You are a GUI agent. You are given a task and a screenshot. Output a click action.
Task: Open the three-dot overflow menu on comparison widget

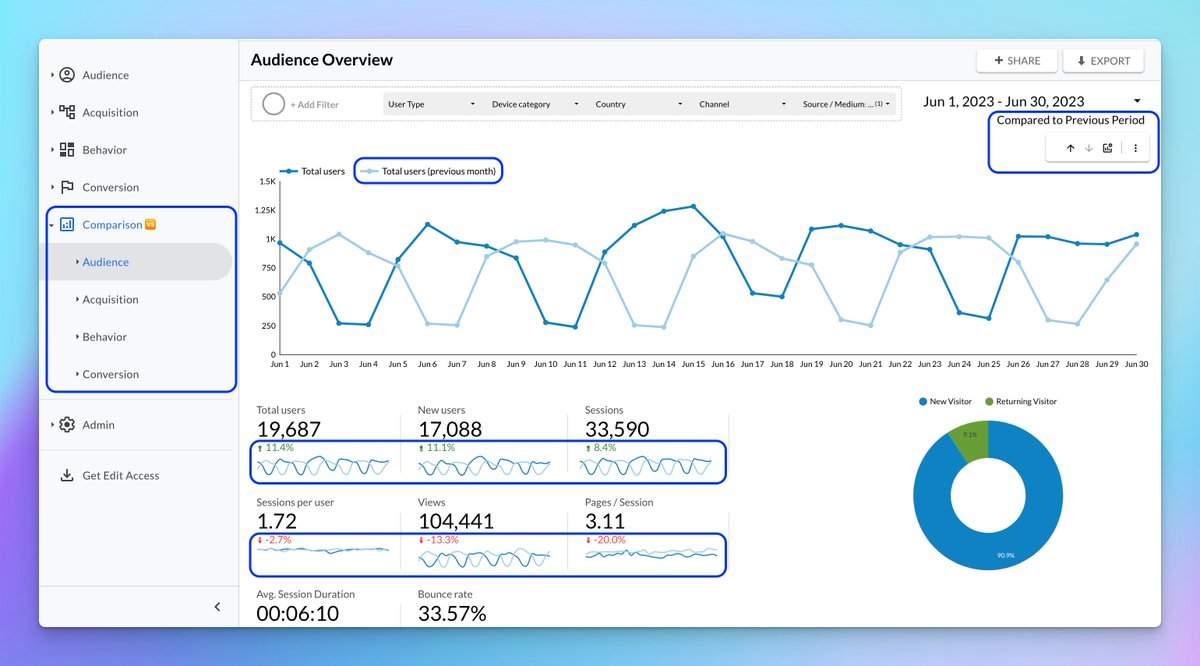click(x=1135, y=147)
